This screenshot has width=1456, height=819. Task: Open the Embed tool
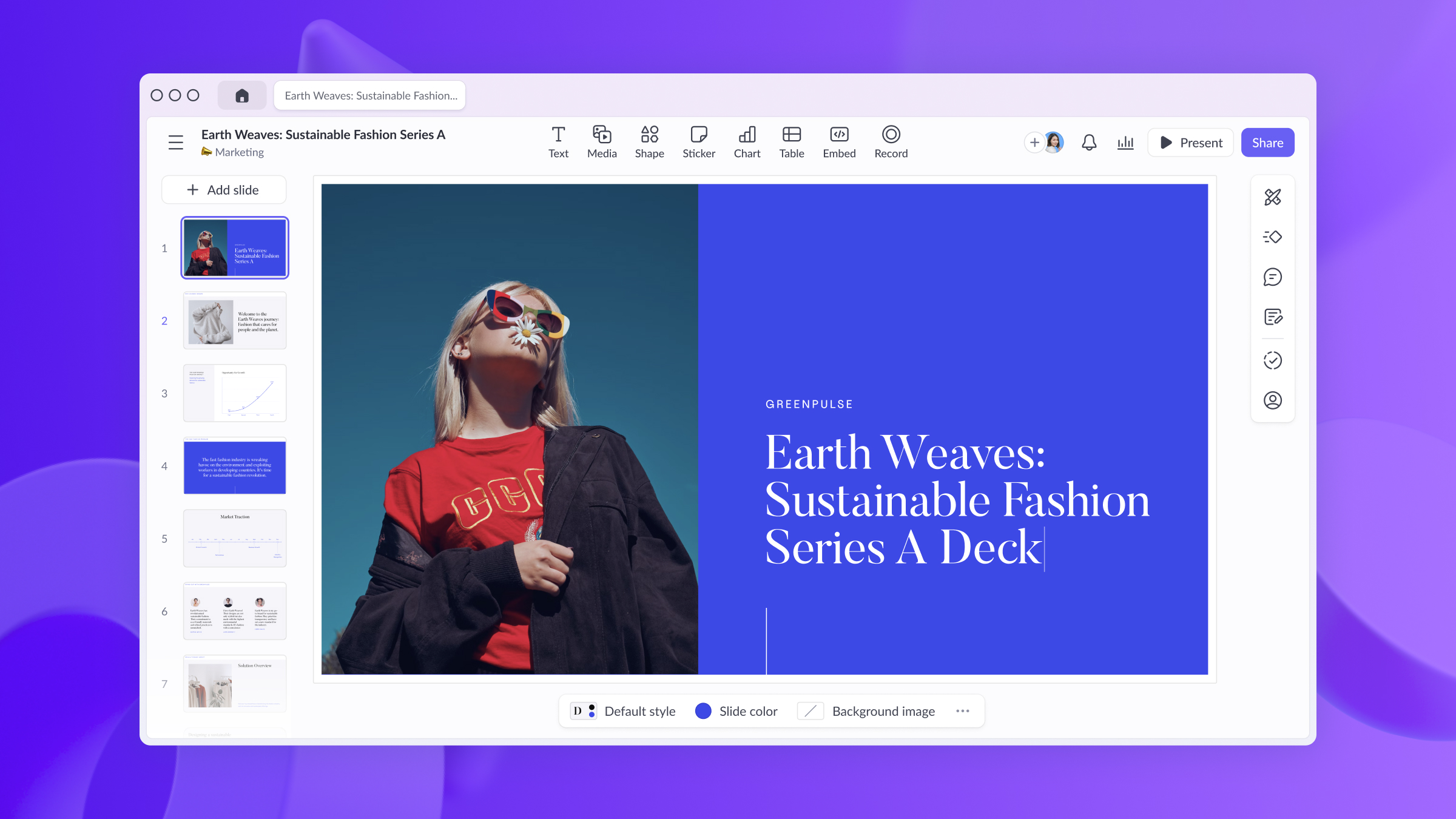pos(839,143)
